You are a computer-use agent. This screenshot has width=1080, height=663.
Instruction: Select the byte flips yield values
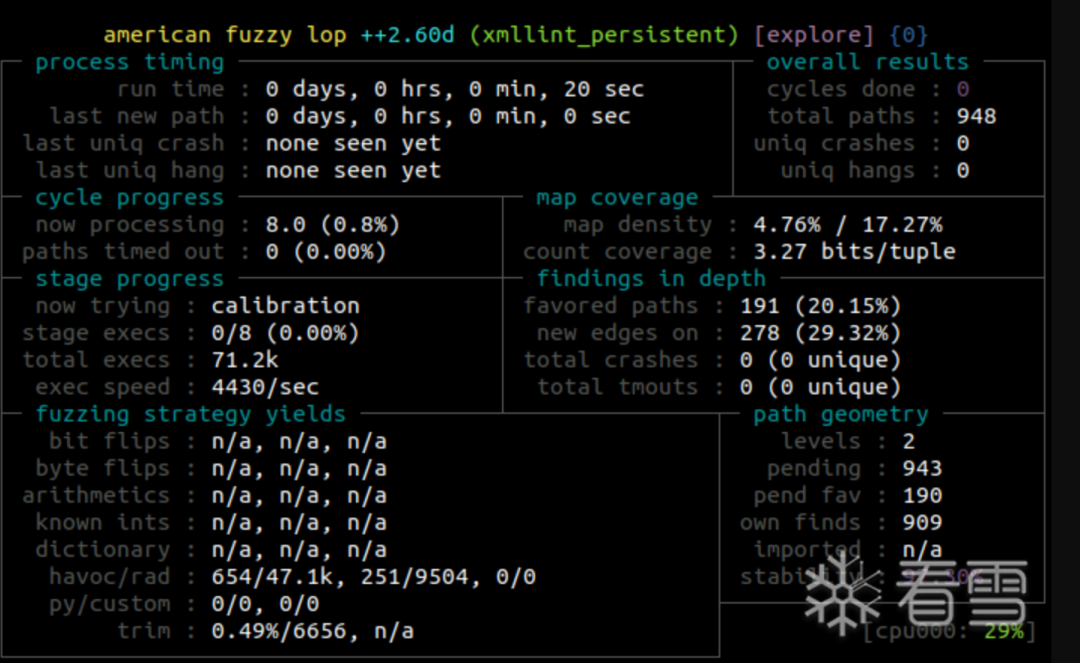pyautogui.click(x=299, y=468)
